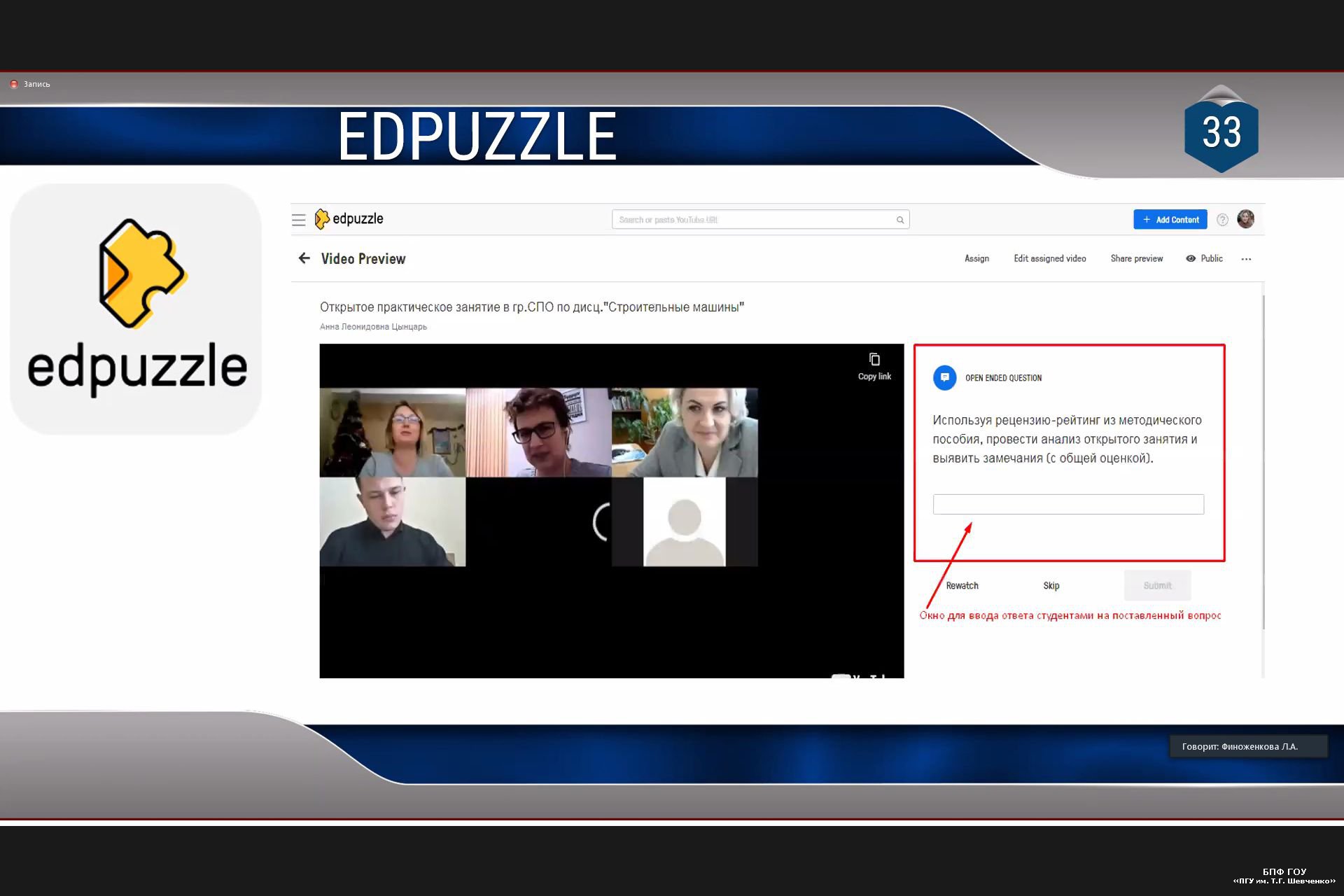The width and height of the screenshot is (1344, 896).
Task: Click the open ended question chat icon
Action: (x=944, y=378)
